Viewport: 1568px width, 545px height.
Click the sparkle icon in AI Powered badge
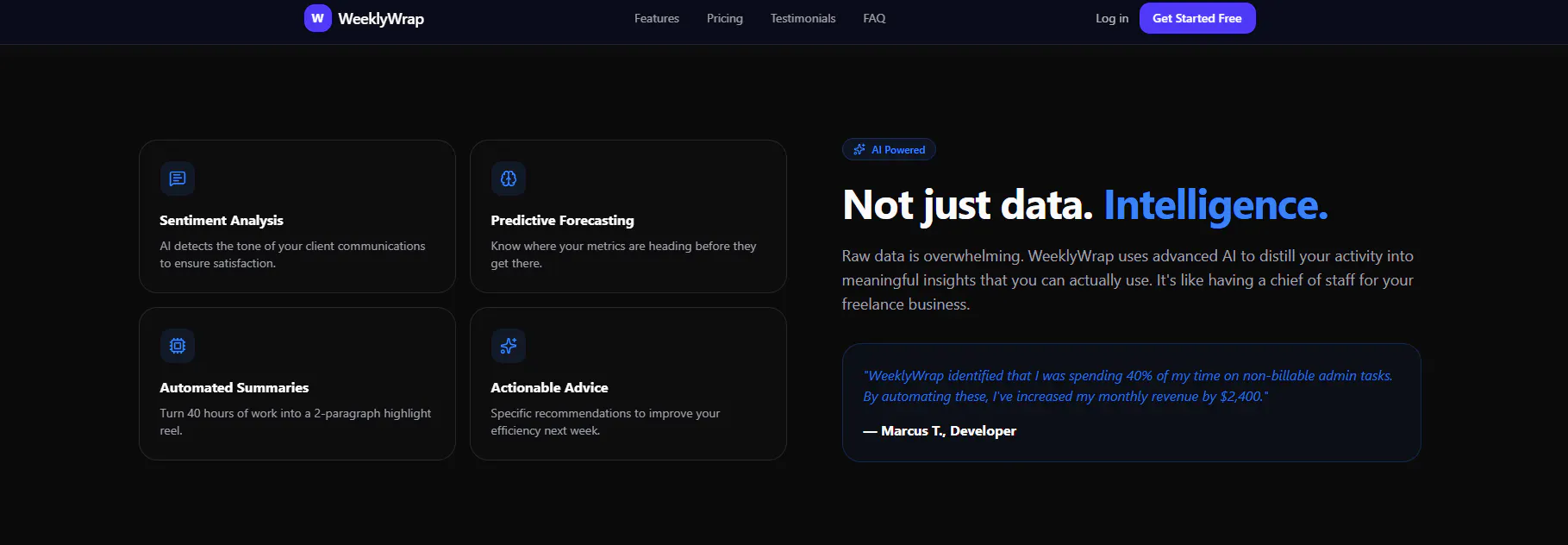coord(859,149)
